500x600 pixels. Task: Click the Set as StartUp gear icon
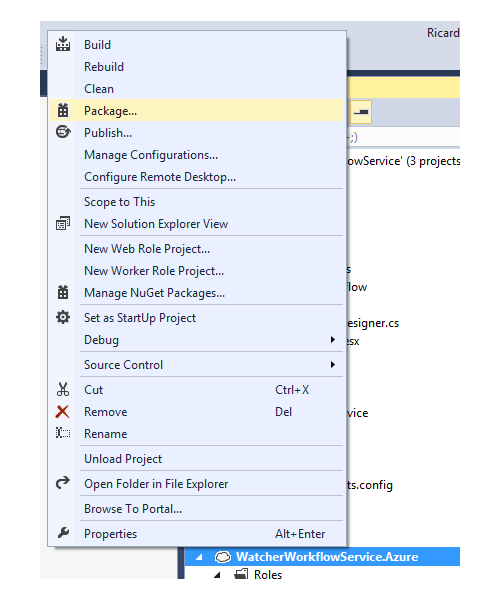63,317
